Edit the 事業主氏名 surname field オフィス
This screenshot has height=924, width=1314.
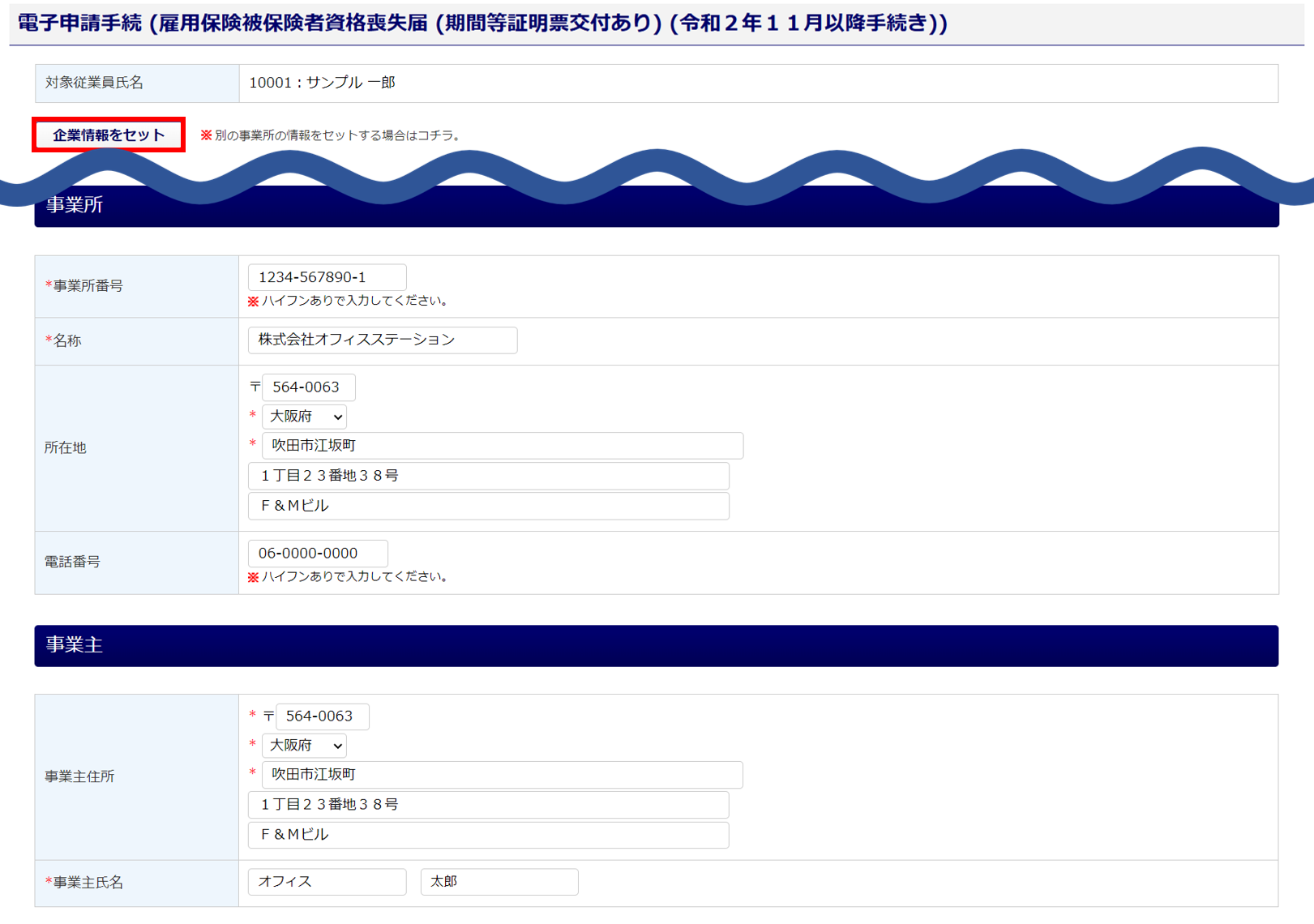[327, 882]
